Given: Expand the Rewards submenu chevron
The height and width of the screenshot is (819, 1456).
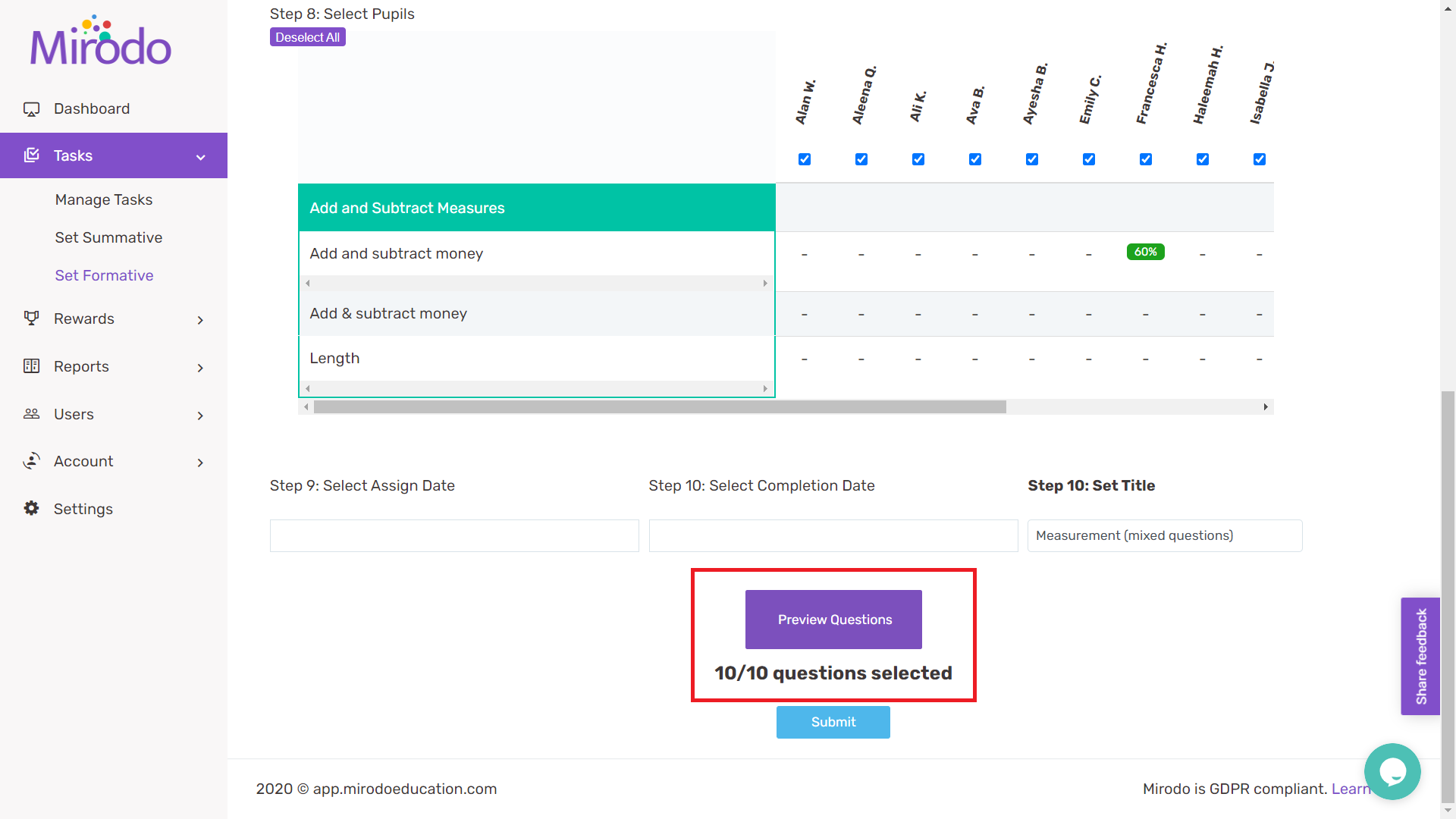Looking at the screenshot, I should tap(200, 320).
